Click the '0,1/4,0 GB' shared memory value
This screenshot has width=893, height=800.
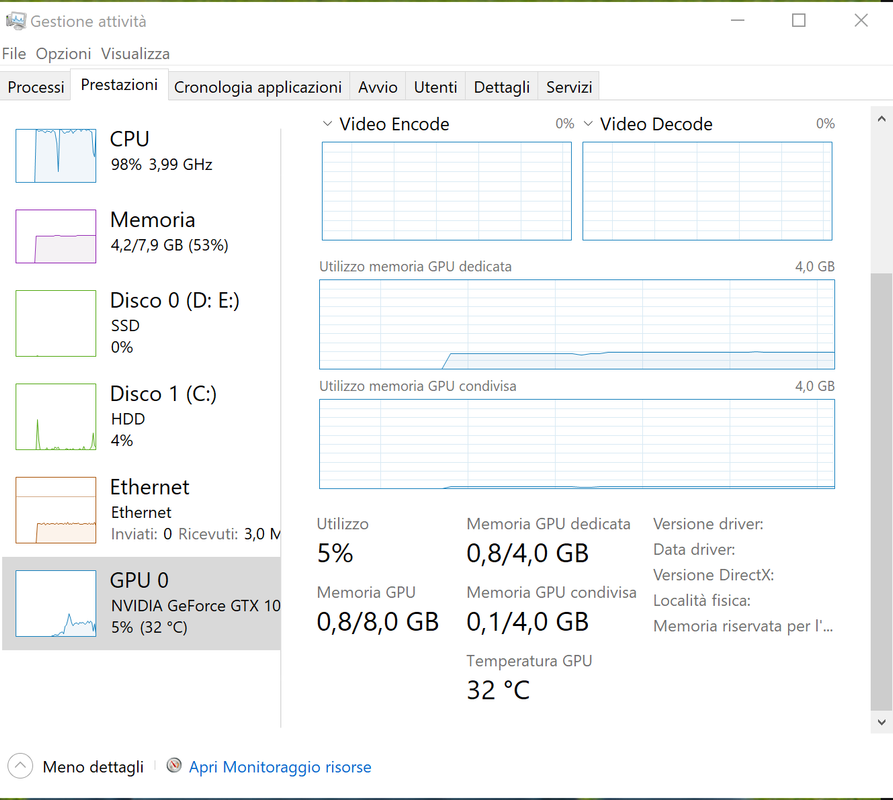(x=527, y=622)
